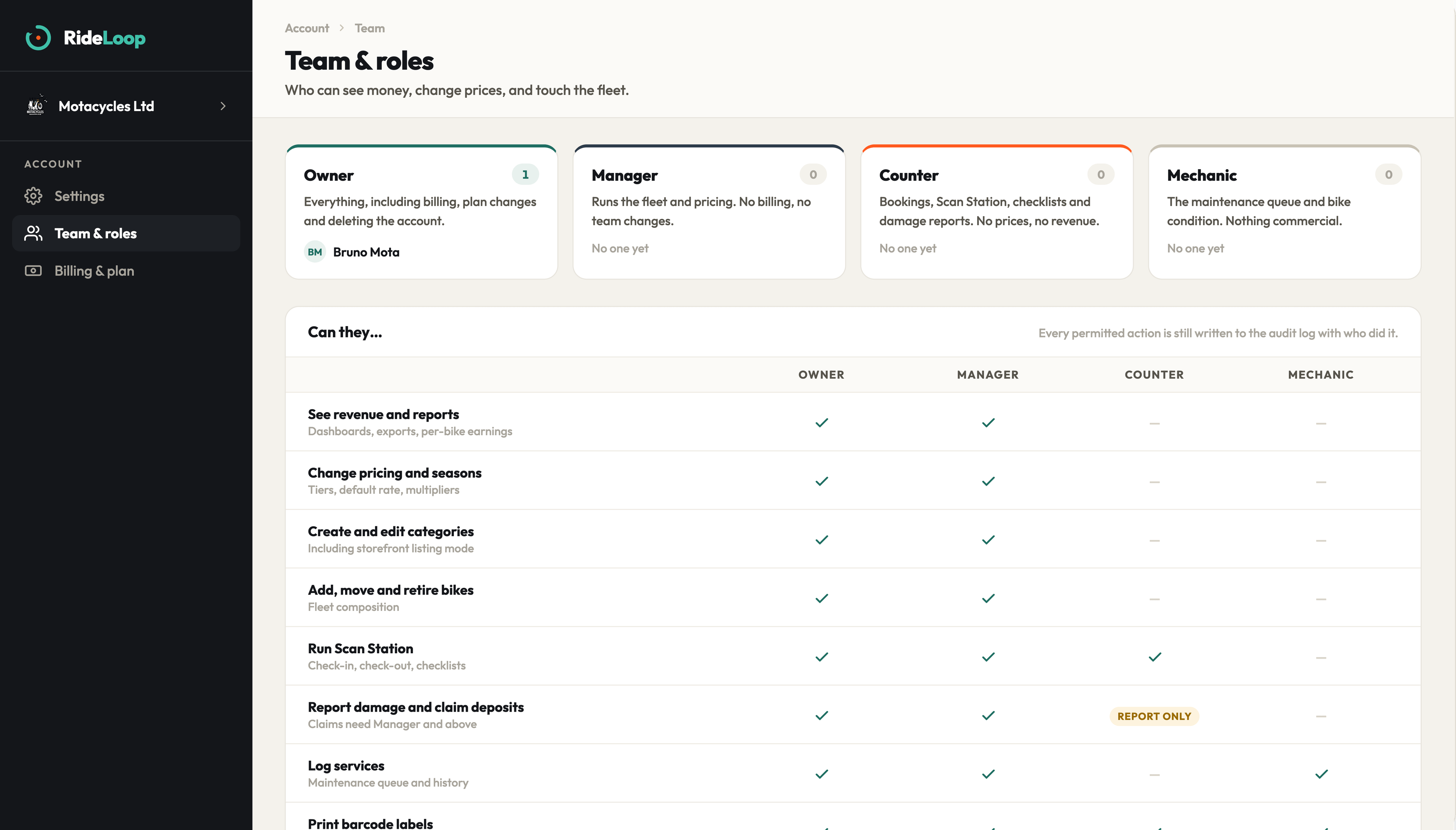
Task: Click Mechanic checkmark for Log services
Action: (x=1321, y=774)
